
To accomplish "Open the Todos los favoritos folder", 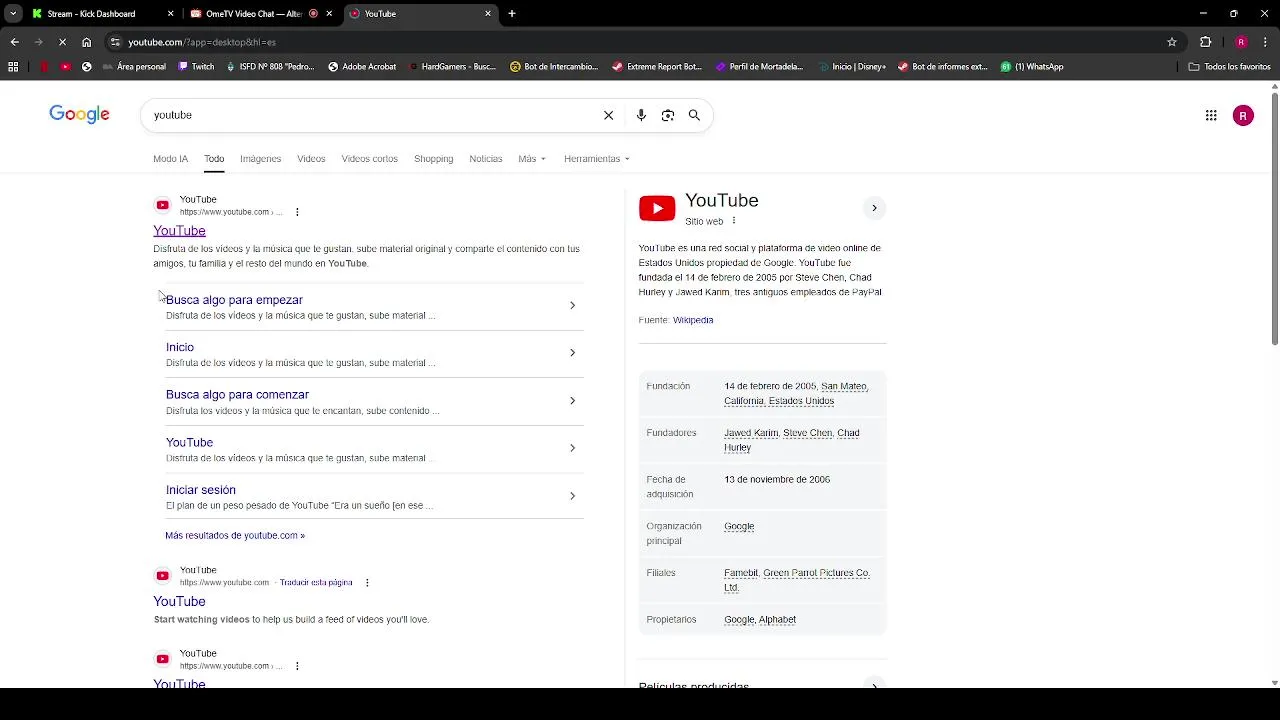I will coord(1229,67).
